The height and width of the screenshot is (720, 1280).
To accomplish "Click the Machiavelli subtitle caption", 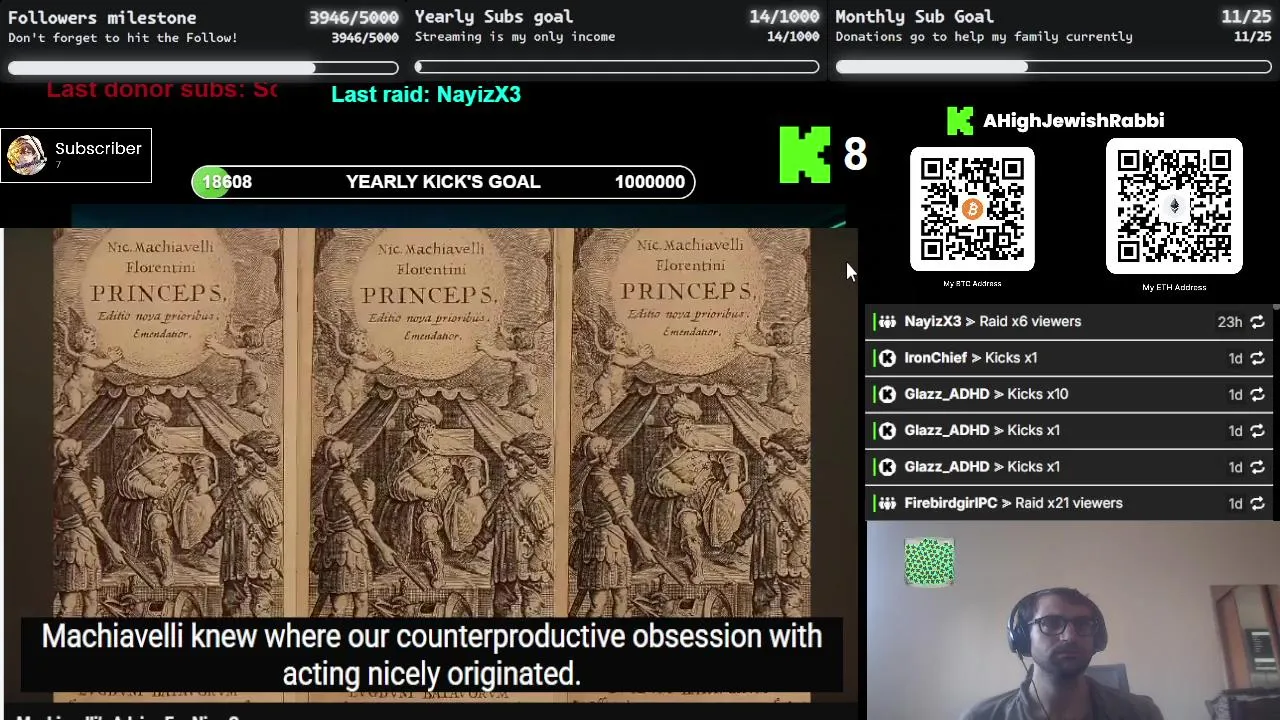I will (x=431, y=655).
